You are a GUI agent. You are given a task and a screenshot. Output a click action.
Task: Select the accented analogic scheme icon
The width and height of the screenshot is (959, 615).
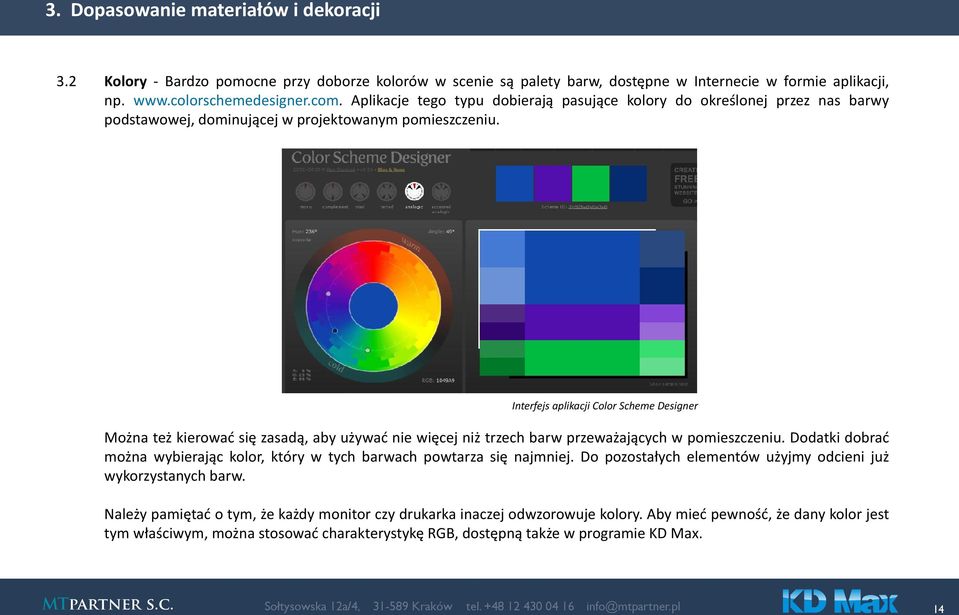441,192
